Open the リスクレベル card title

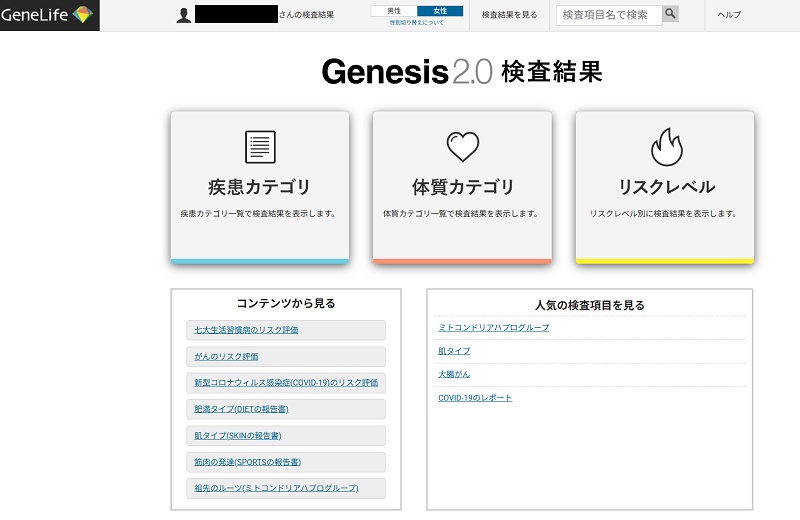coord(666,187)
